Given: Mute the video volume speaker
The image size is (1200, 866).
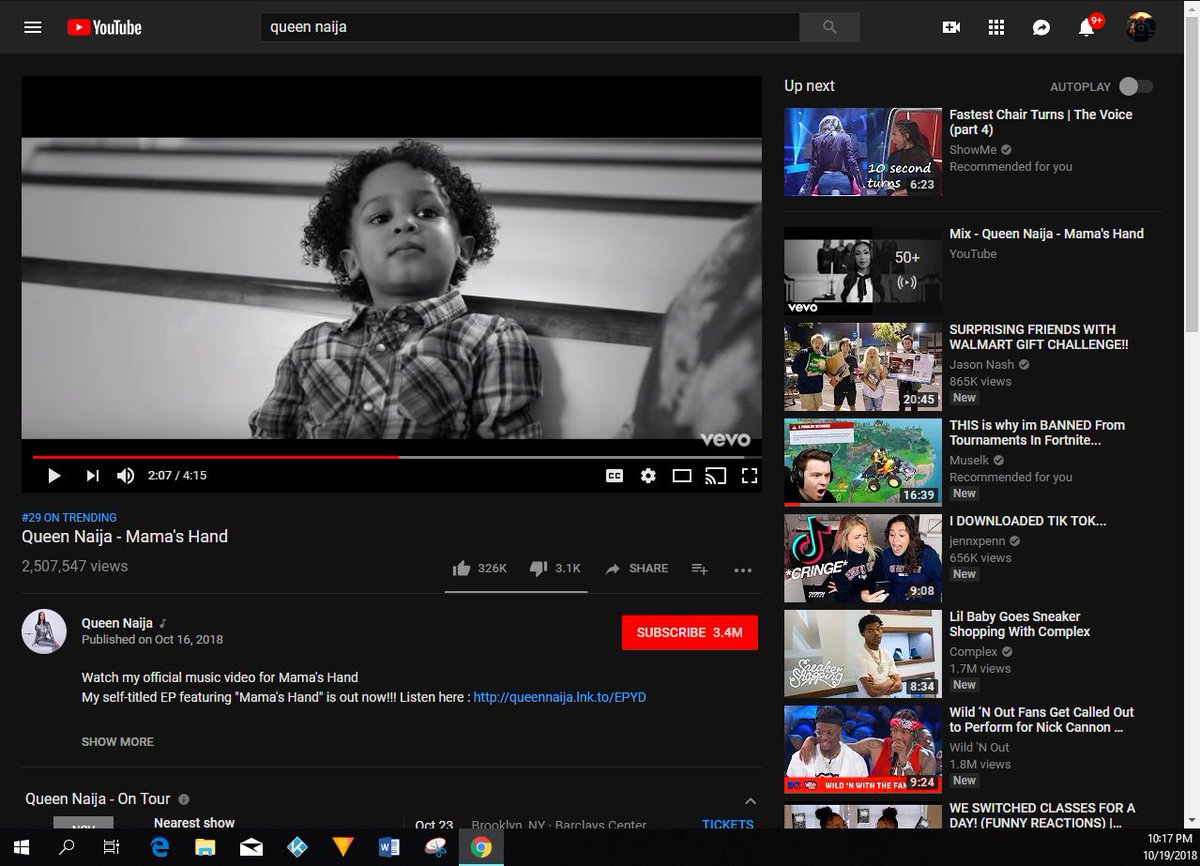Looking at the screenshot, I should [125, 476].
